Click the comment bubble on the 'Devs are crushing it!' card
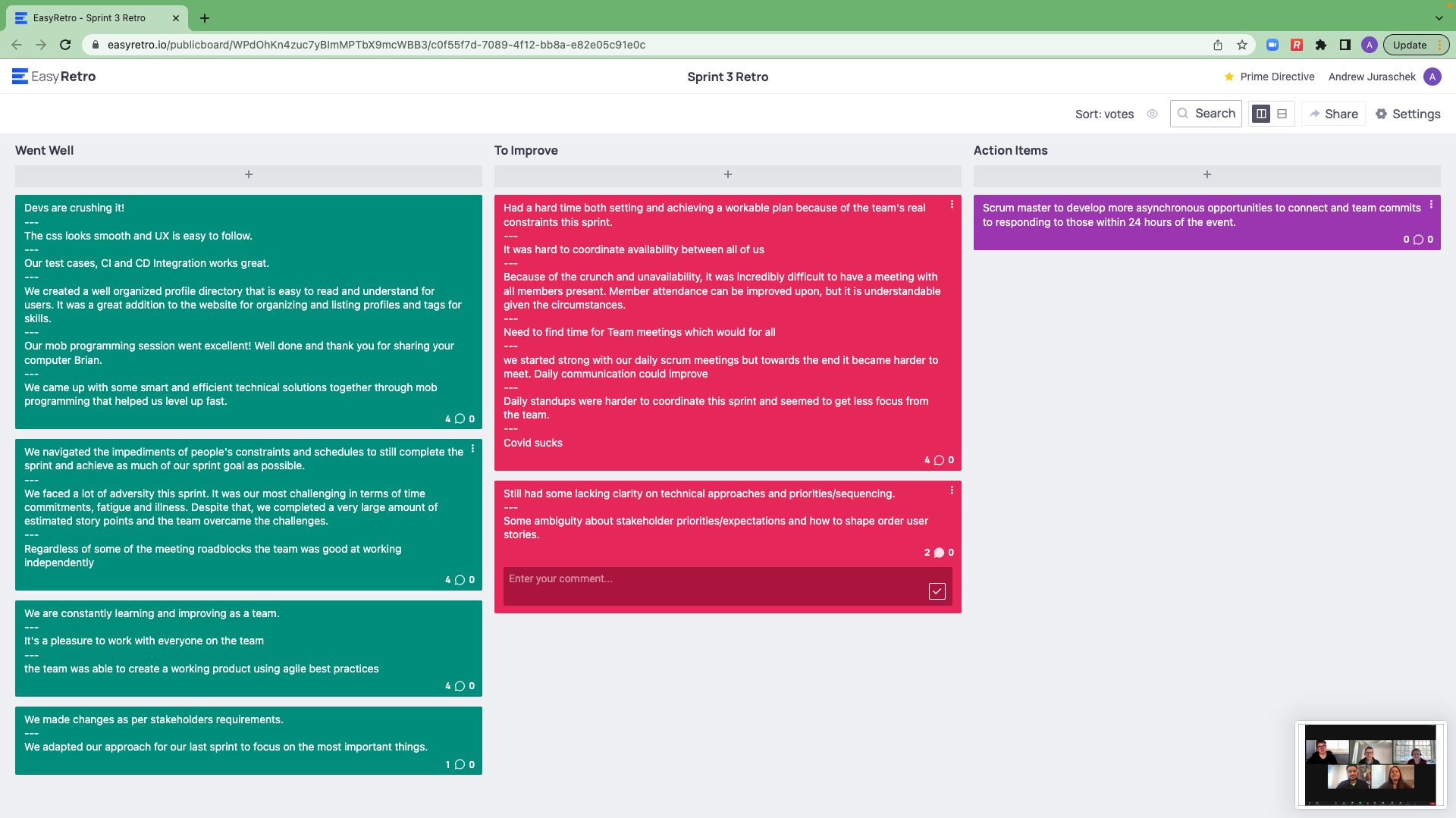This screenshot has width=1456, height=818. (460, 418)
